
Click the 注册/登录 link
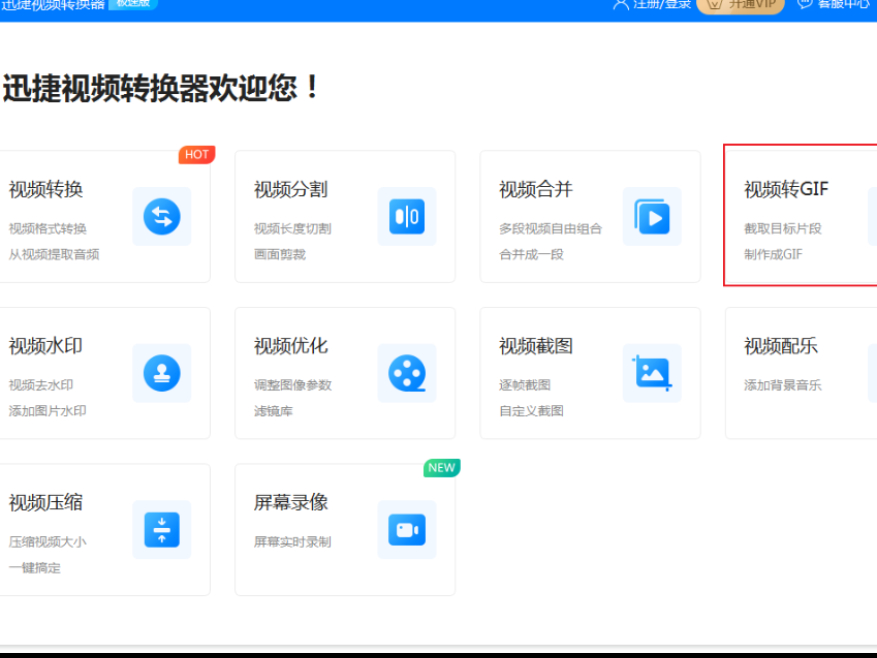[x=662, y=4]
